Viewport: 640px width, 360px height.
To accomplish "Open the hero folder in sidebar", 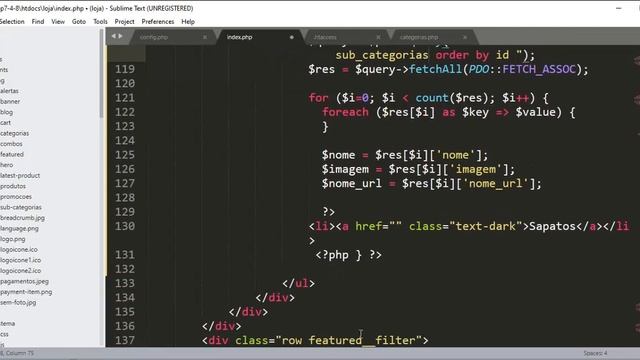I will (7, 165).
